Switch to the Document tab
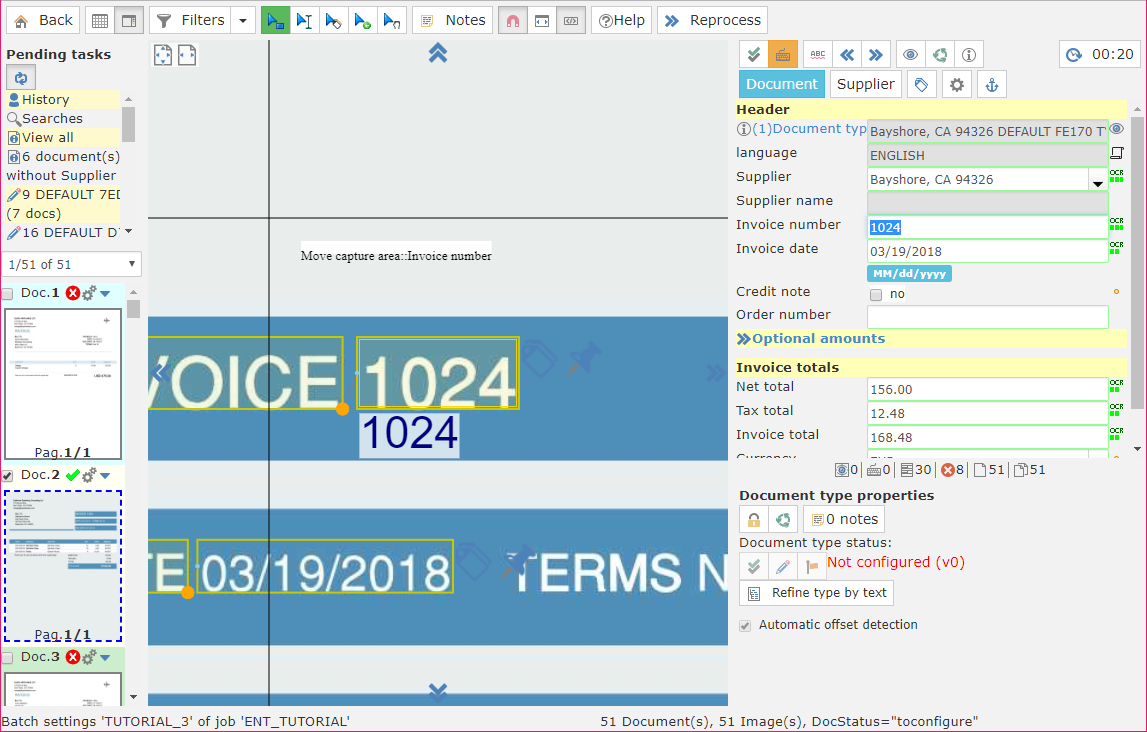 coord(781,84)
